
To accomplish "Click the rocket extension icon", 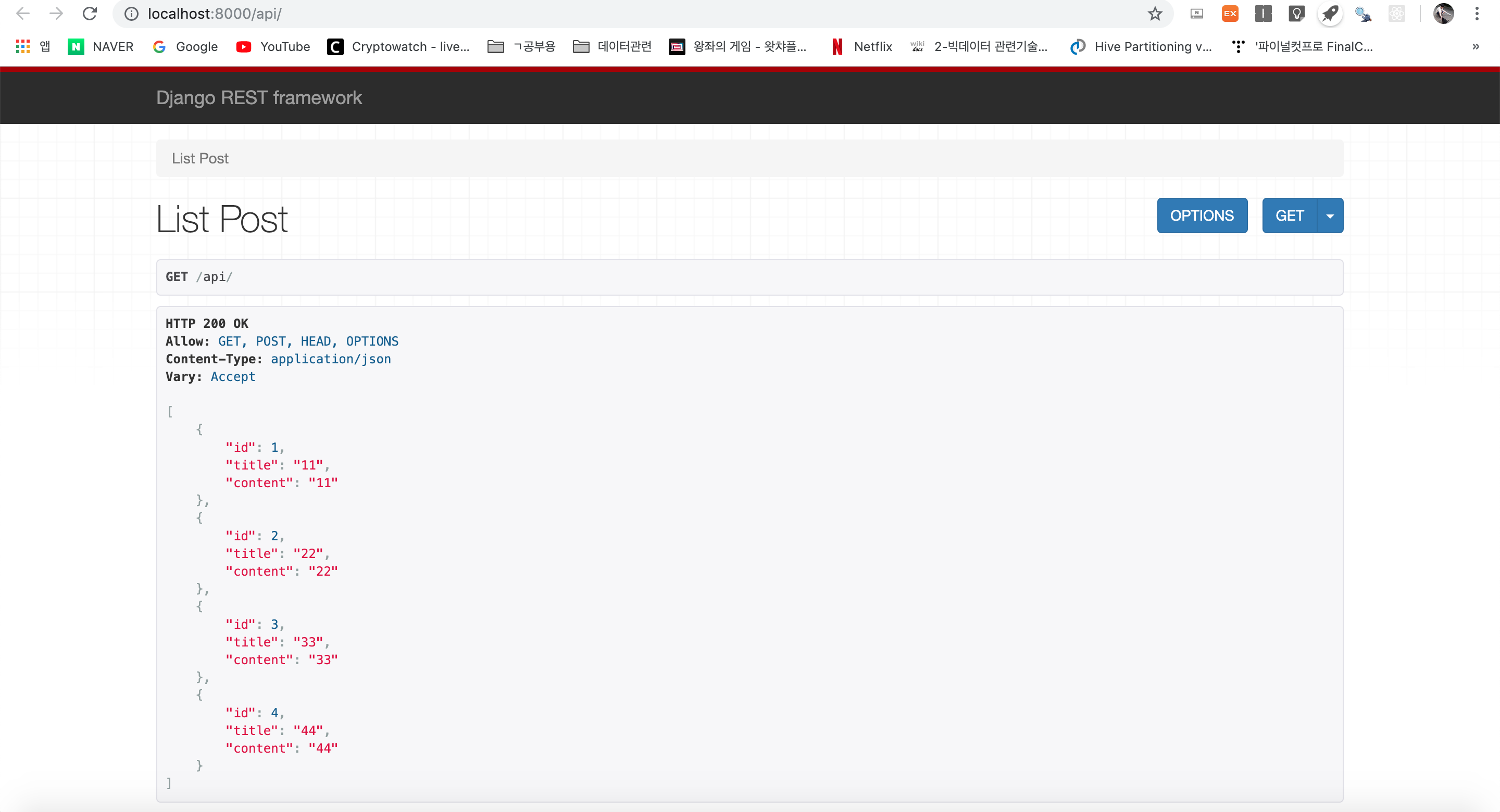I will click(1329, 14).
